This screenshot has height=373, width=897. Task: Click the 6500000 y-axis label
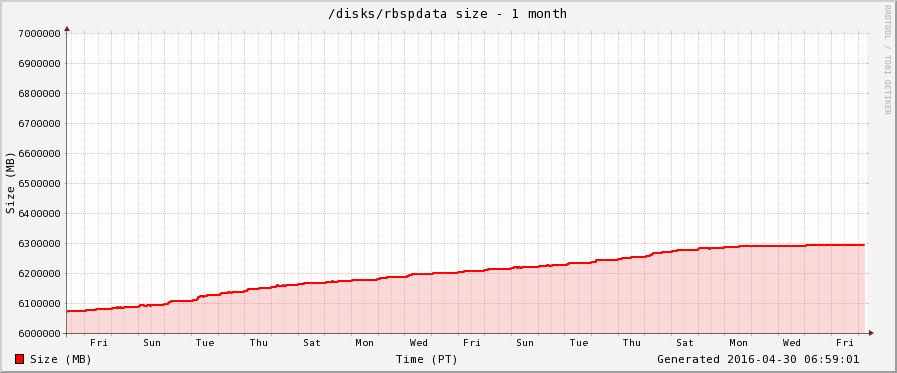click(39, 184)
